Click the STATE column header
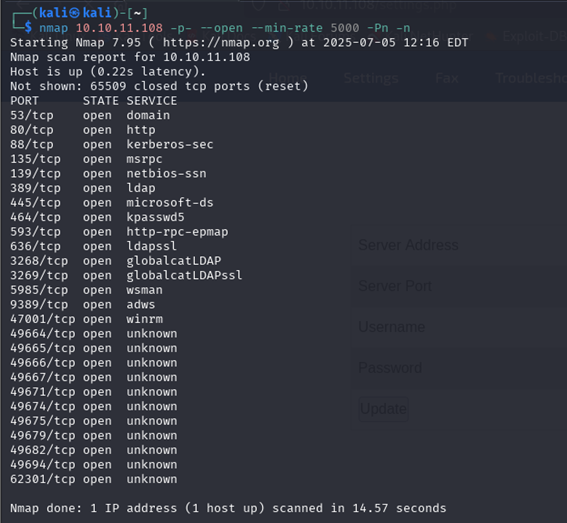This screenshot has width=567, height=523. pos(101,101)
